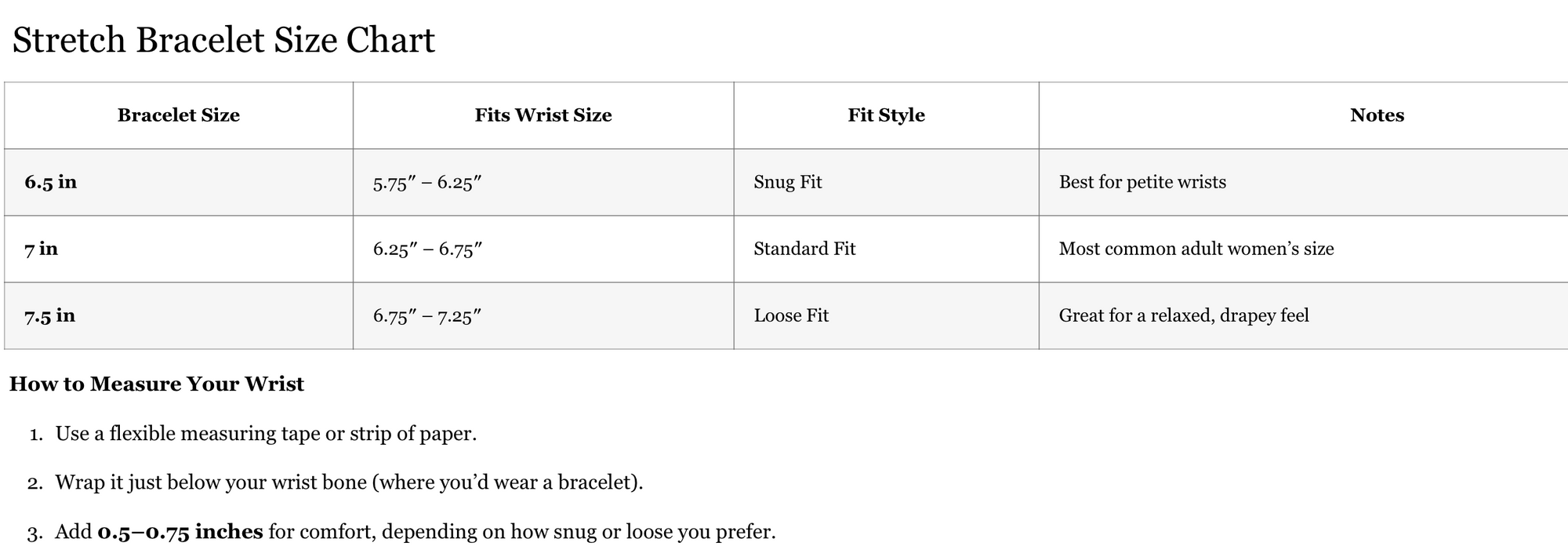Select the Loose Fit cell
The height and width of the screenshot is (557, 1568).
(791, 315)
